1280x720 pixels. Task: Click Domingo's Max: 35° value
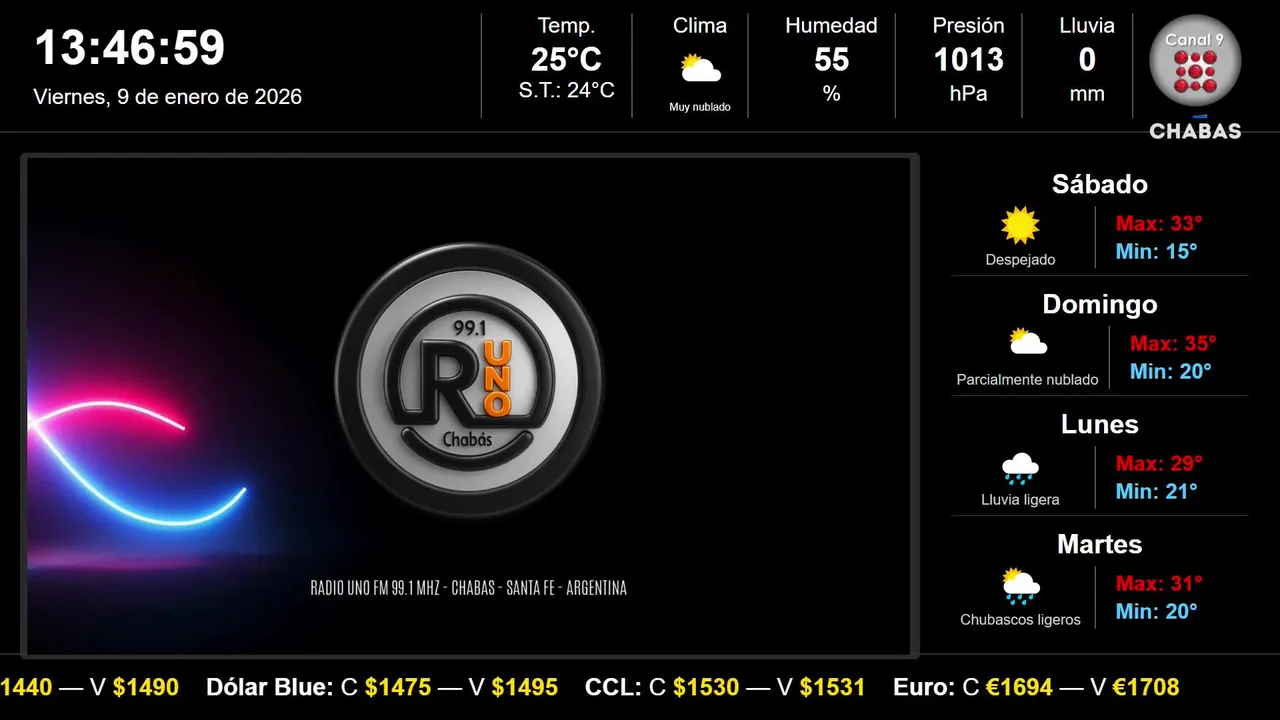click(1173, 343)
